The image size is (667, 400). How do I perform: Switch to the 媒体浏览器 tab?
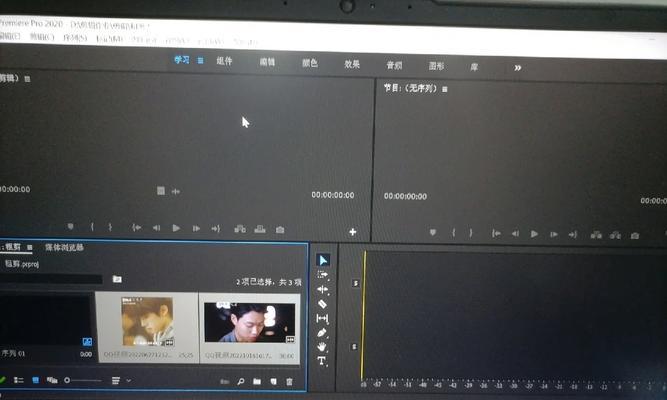click(64, 247)
